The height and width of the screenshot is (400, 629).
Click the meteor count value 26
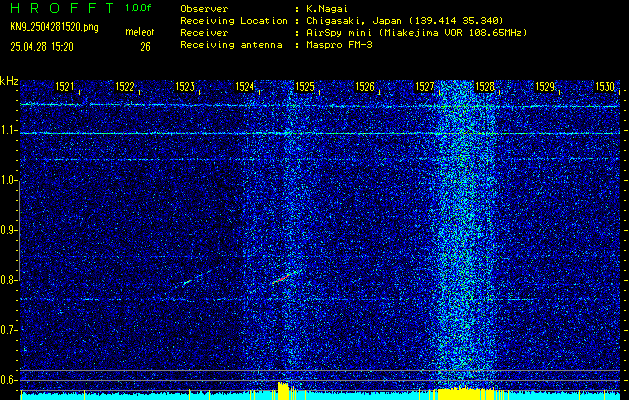[145, 47]
